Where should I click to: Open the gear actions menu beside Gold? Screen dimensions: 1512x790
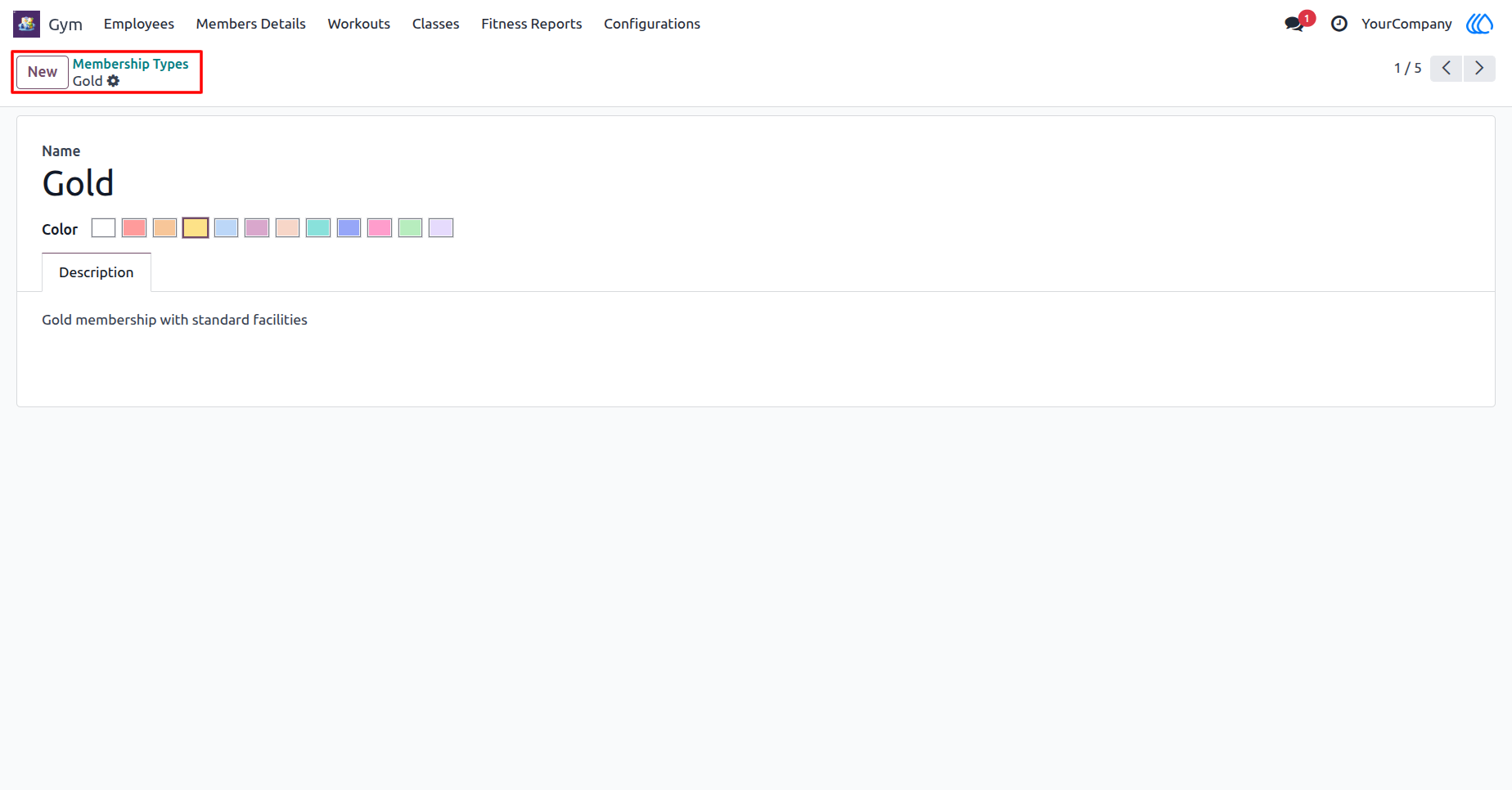[x=114, y=81]
